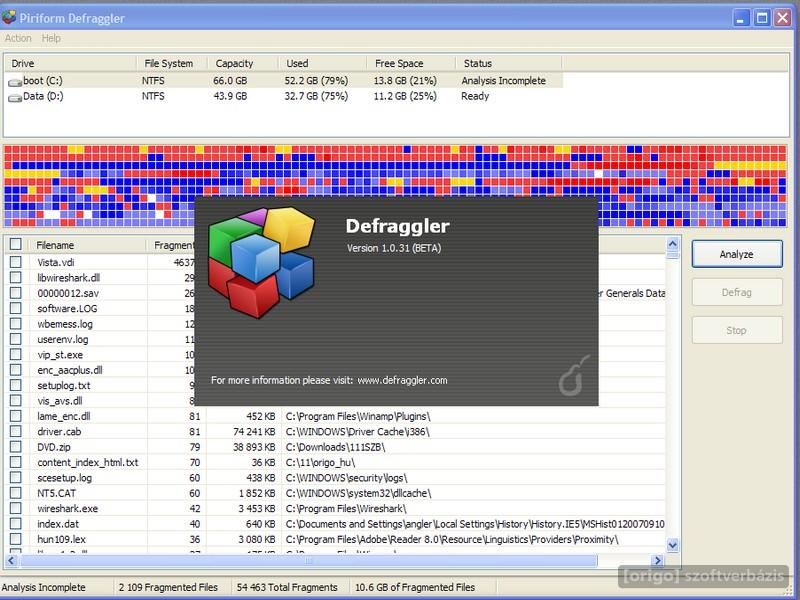Check the box for enc_aacplus.dll
The height and width of the screenshot is (600, 800).
coord(16,369)
